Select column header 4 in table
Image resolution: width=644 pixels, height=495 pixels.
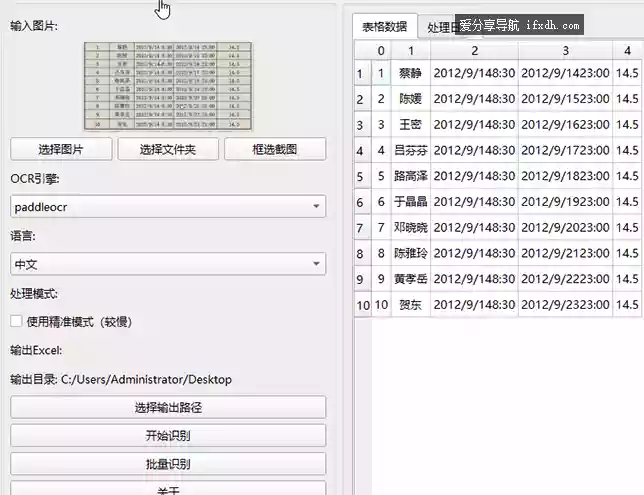[627, 50]
